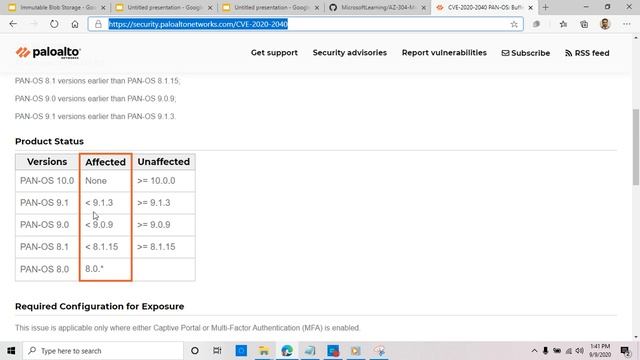This screenshot has height=360, width=640.
Task: Switch to second Untitled presentation tab
Action: [270, 7]
